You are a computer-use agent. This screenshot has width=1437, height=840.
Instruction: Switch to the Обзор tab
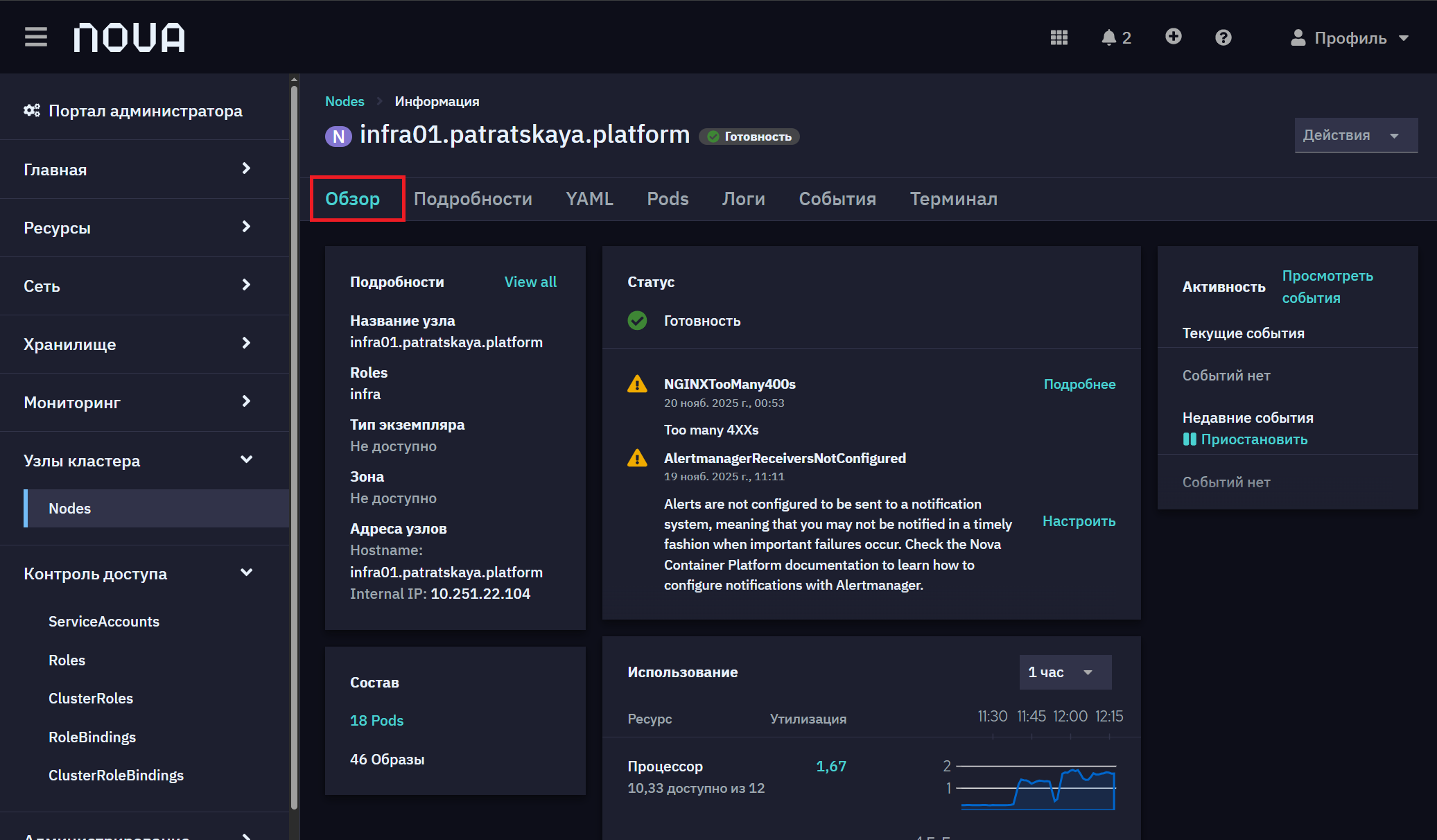point(353,199)
